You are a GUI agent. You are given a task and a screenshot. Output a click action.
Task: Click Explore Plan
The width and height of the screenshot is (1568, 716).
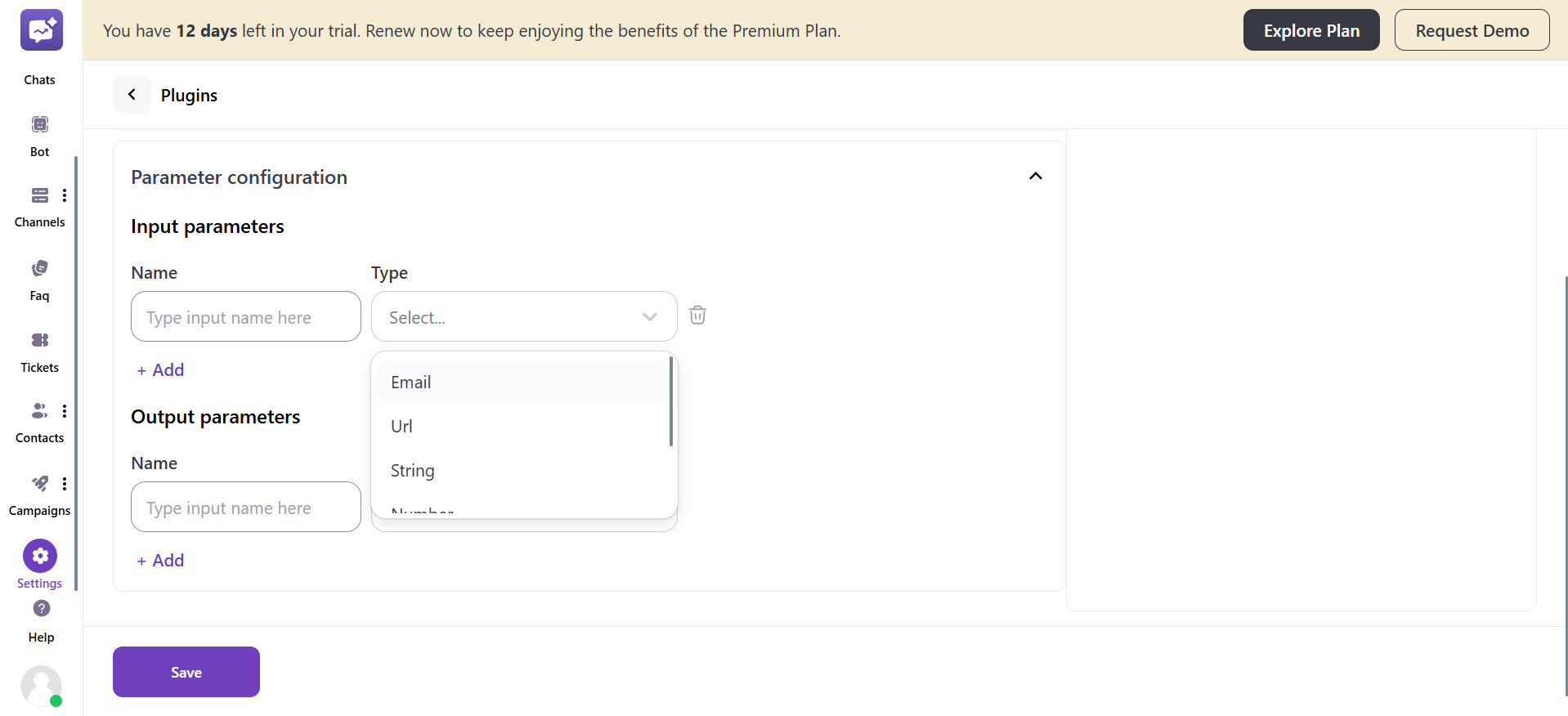coord(1310,29)
